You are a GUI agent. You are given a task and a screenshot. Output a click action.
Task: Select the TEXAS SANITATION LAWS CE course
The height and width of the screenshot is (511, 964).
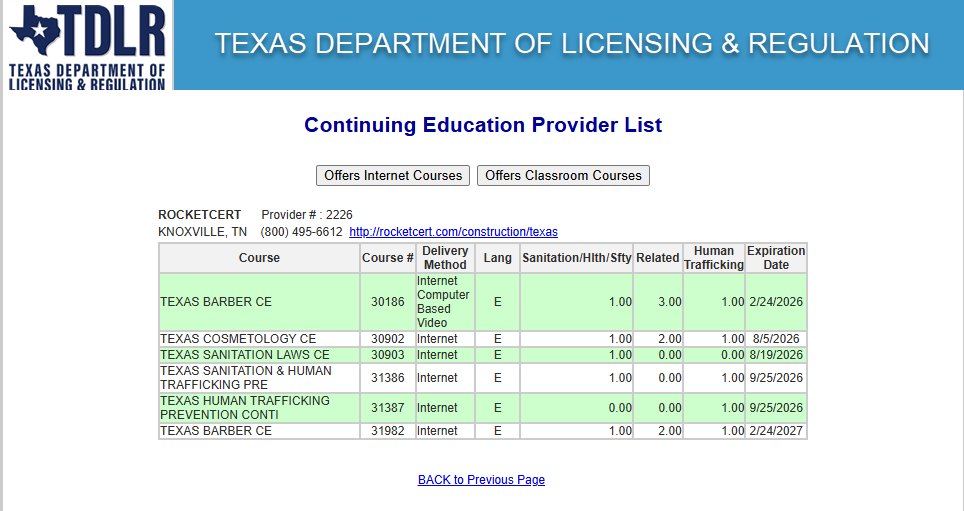click(x=244, y=355)
